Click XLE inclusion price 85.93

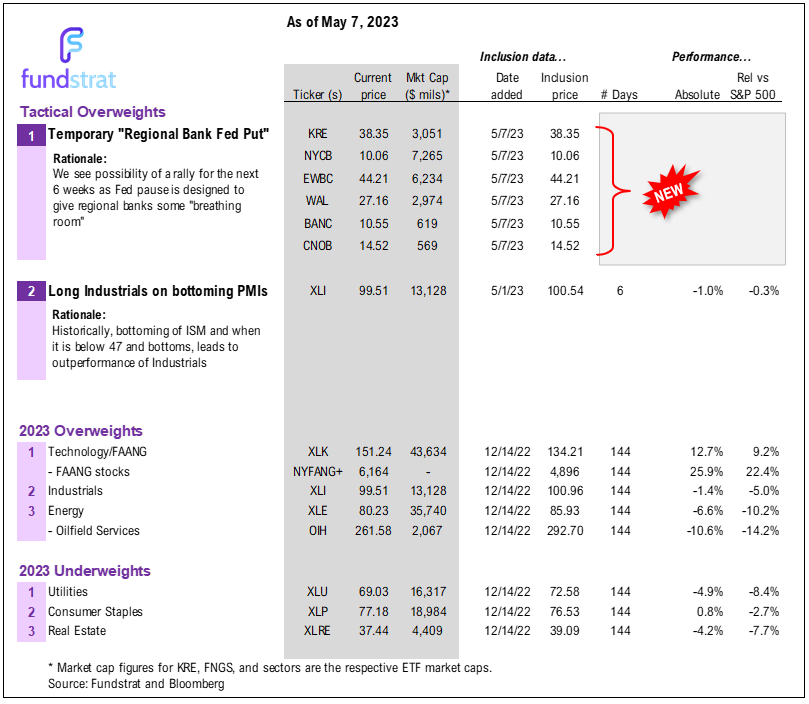(565, 511)
